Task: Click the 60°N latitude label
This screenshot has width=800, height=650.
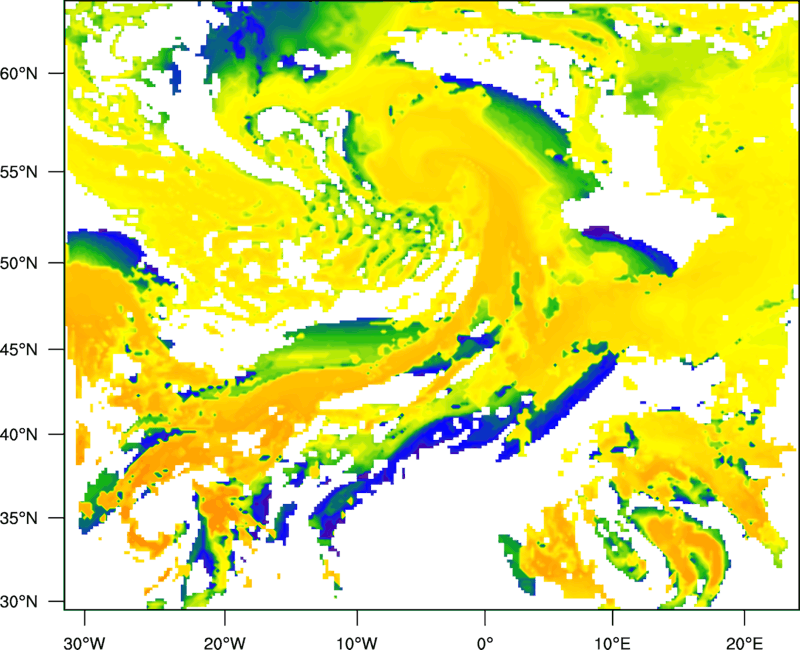Action: (x=19, y=73)
